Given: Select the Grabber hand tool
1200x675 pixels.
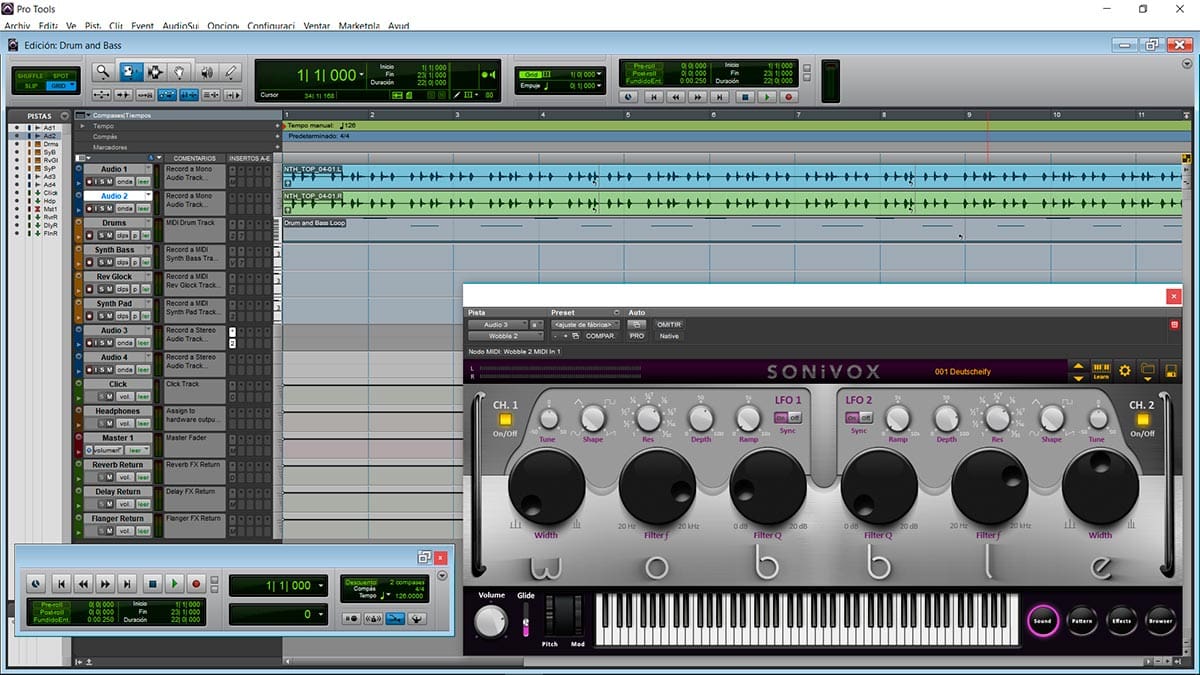Looking at the screenshot, I should [180, 72].
